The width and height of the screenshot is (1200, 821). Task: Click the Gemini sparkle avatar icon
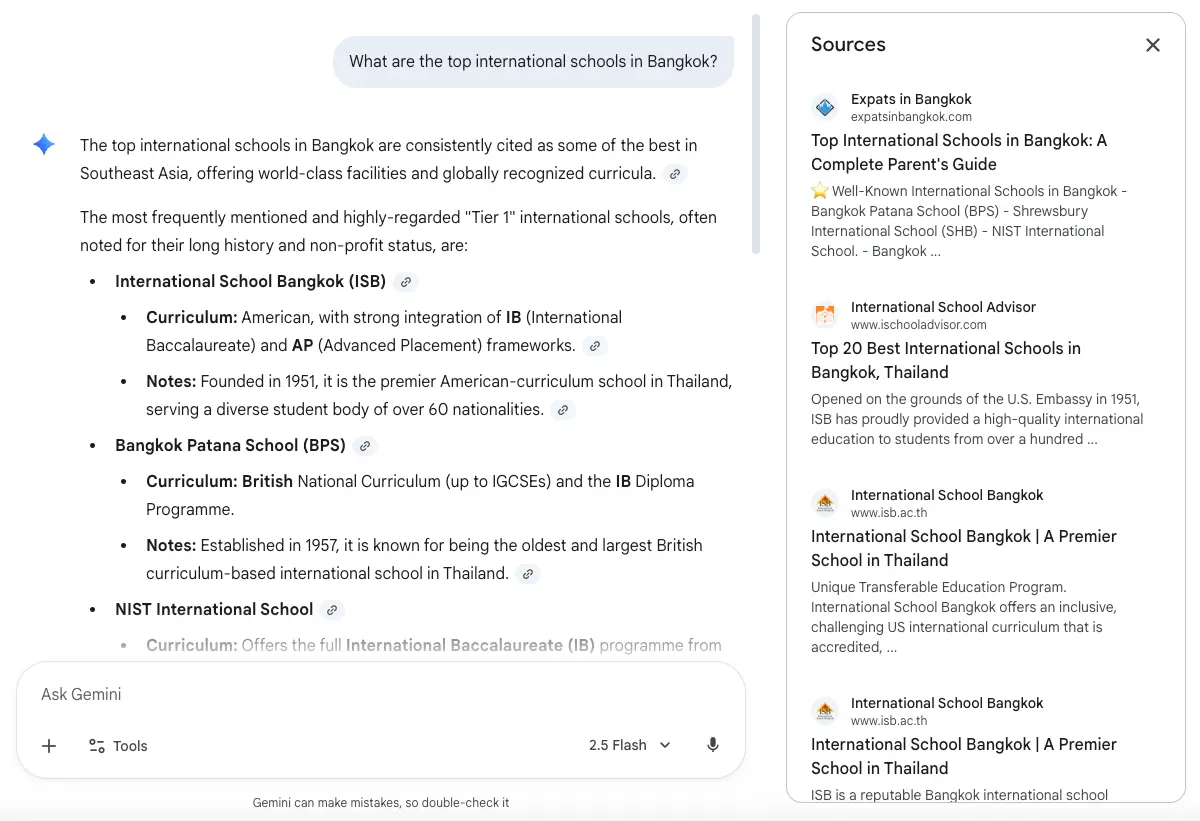tap(44, 144)
